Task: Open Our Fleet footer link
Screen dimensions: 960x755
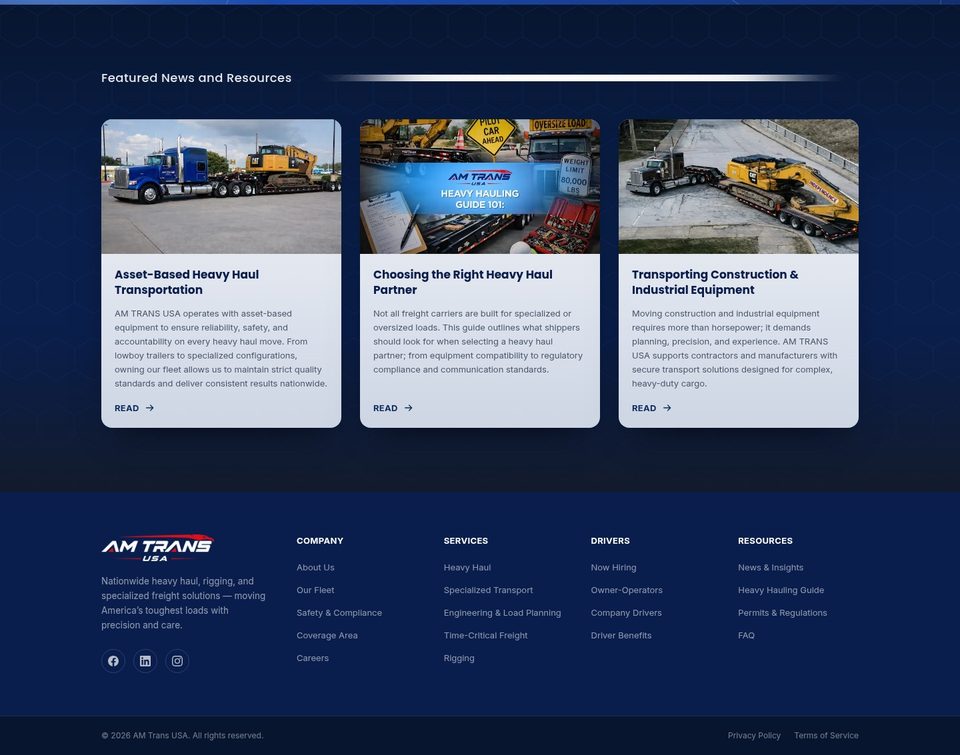Action: coord(315,590)
